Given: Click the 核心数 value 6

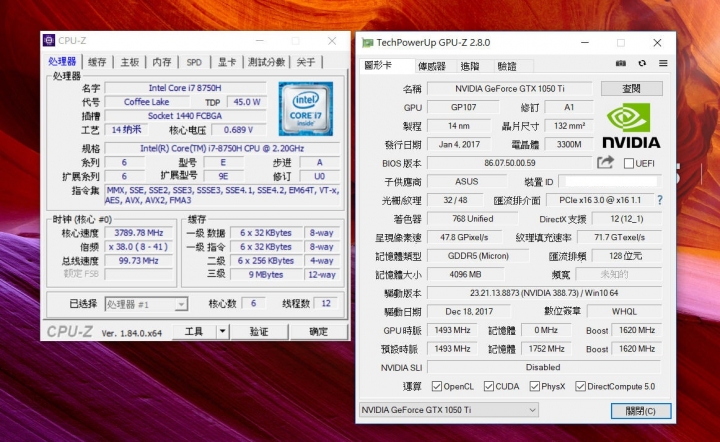Looking at the screenshot, I should pyautogui.click(x=253, y=303).
